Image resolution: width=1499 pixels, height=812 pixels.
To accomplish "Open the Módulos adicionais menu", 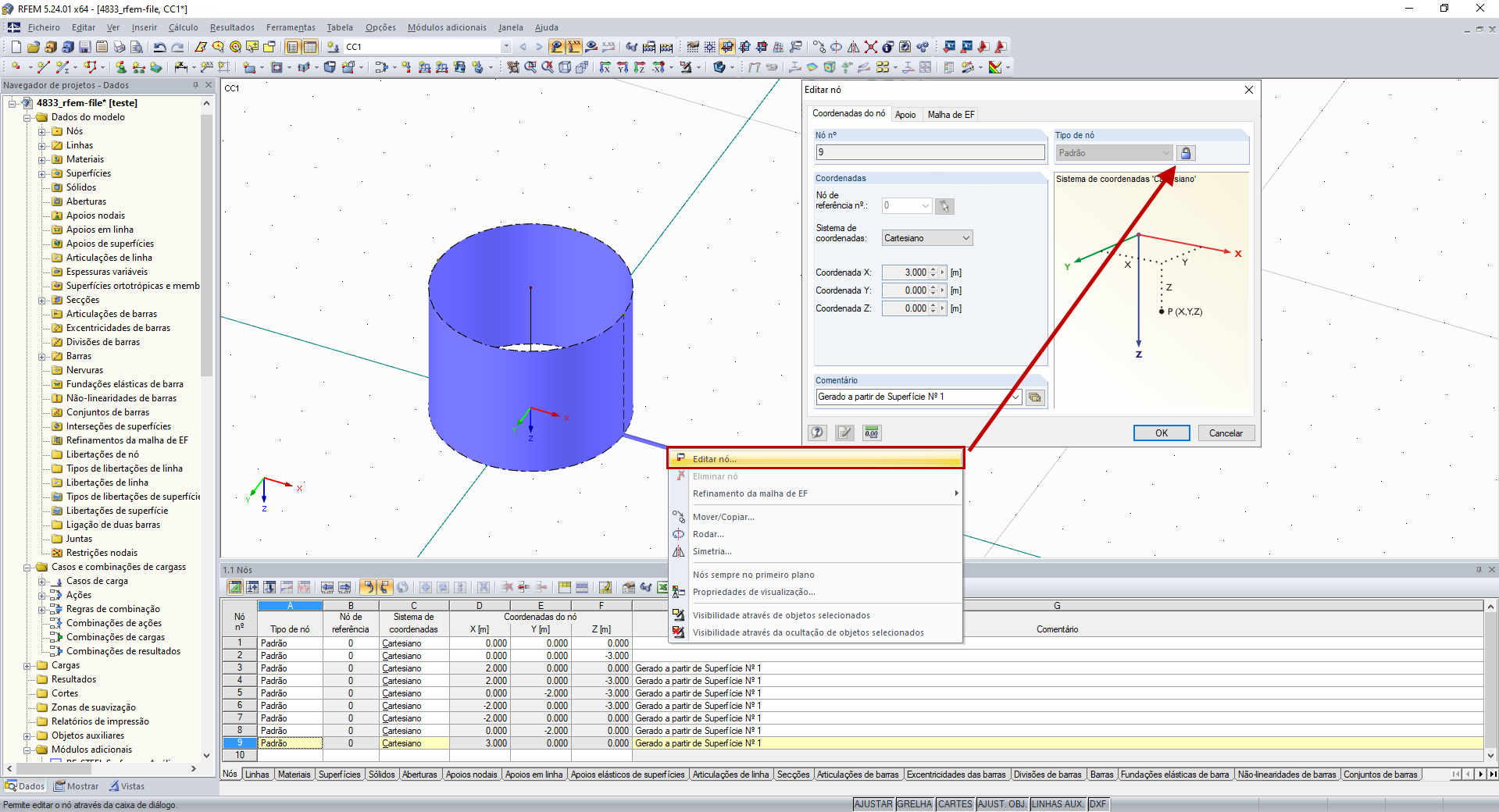I will click(x=447, y=27).
